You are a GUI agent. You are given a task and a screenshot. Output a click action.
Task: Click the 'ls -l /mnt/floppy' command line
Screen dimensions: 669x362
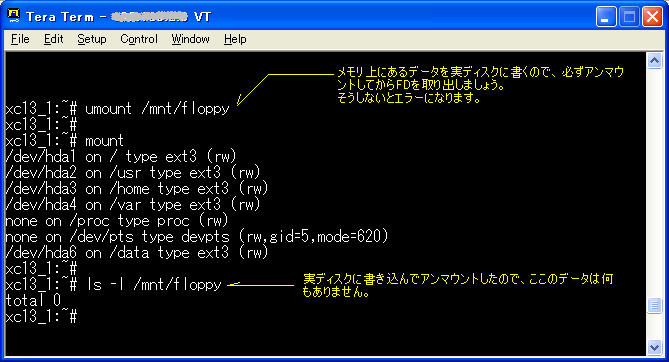coord(113,285)
